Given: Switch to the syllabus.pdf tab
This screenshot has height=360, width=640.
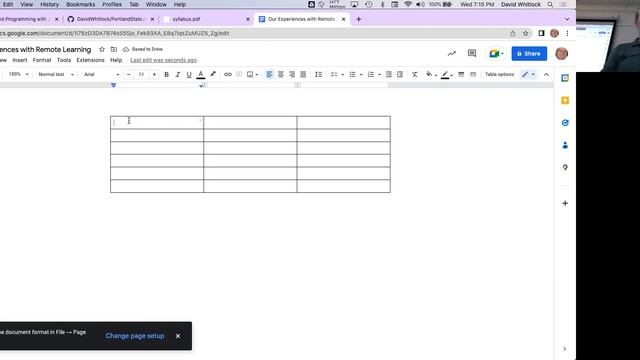Looking at the screenshot, I should [206, 19].
